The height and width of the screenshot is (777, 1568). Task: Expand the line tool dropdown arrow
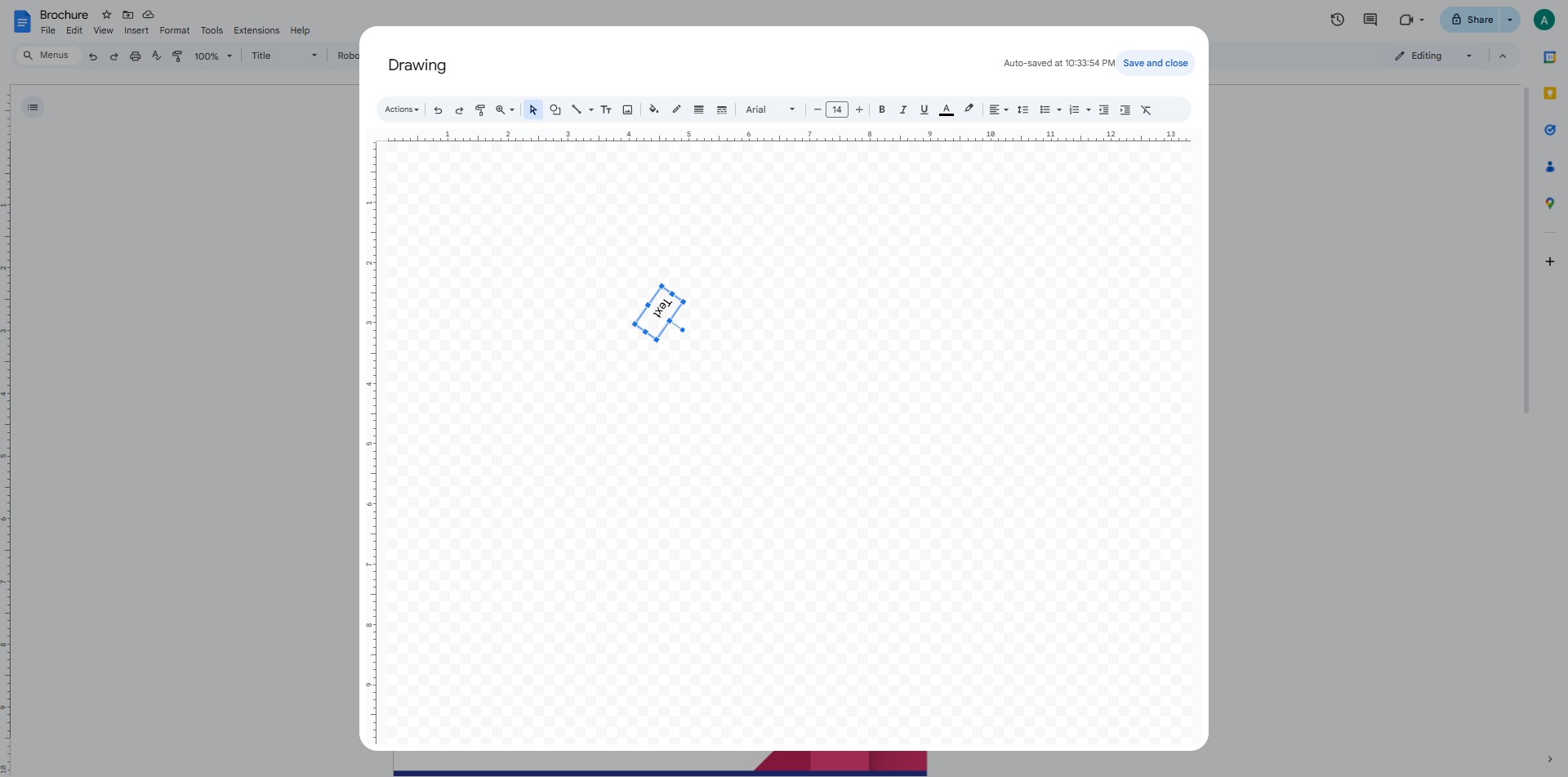[590, 109]
